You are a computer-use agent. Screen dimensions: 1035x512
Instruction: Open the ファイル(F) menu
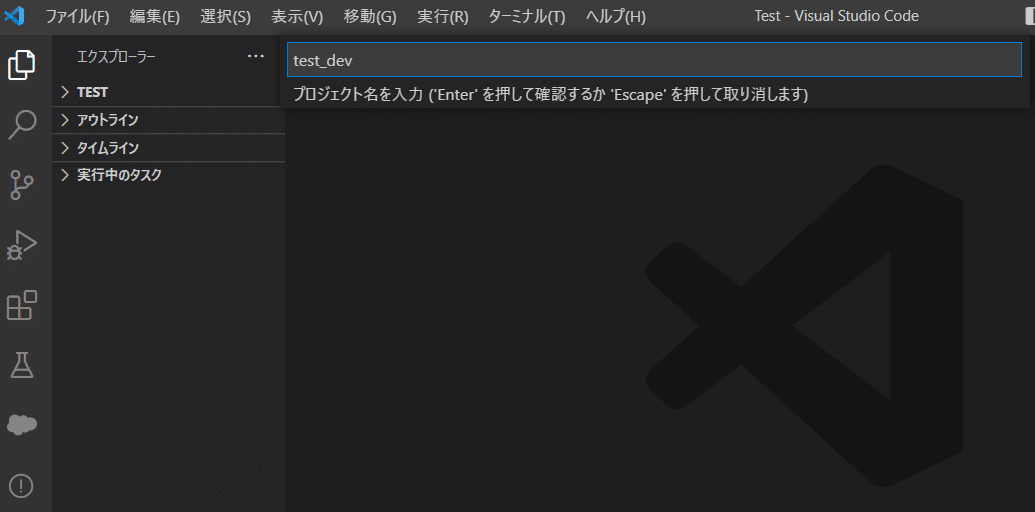77,17
